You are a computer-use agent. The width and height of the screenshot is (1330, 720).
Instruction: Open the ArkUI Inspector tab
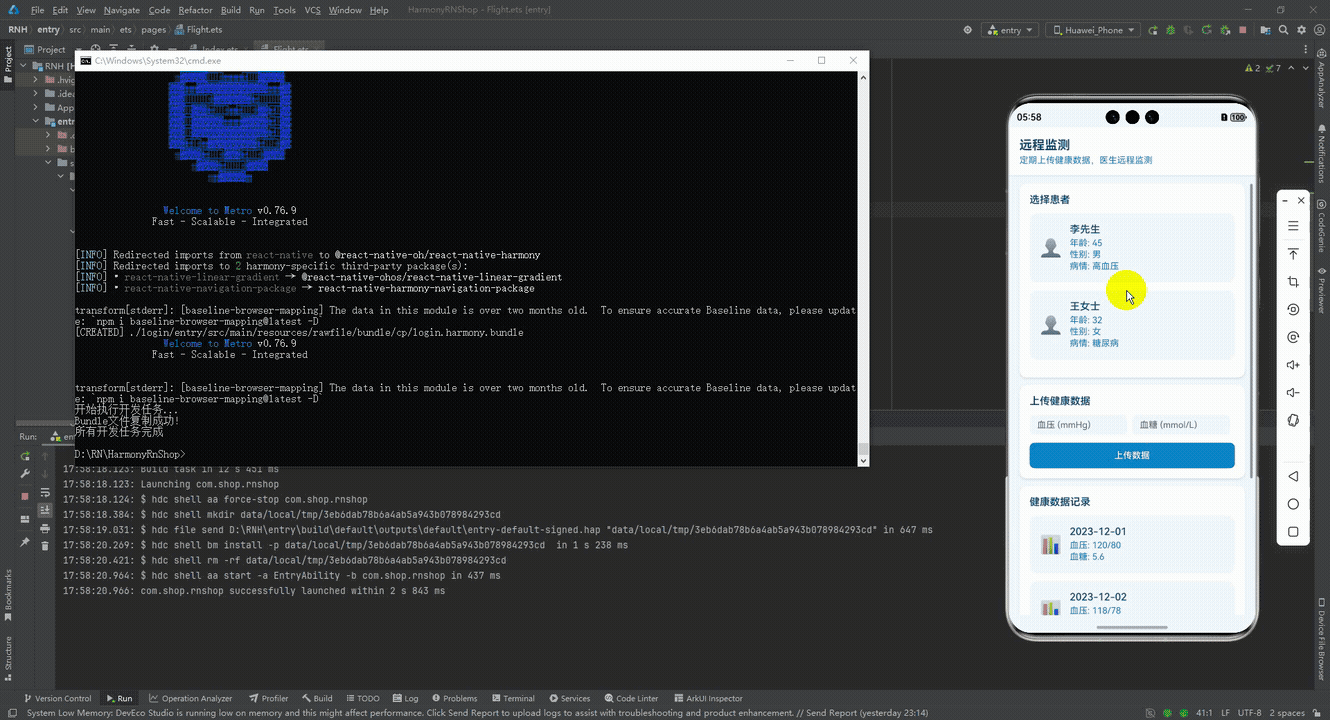click(x=708, y=698)
